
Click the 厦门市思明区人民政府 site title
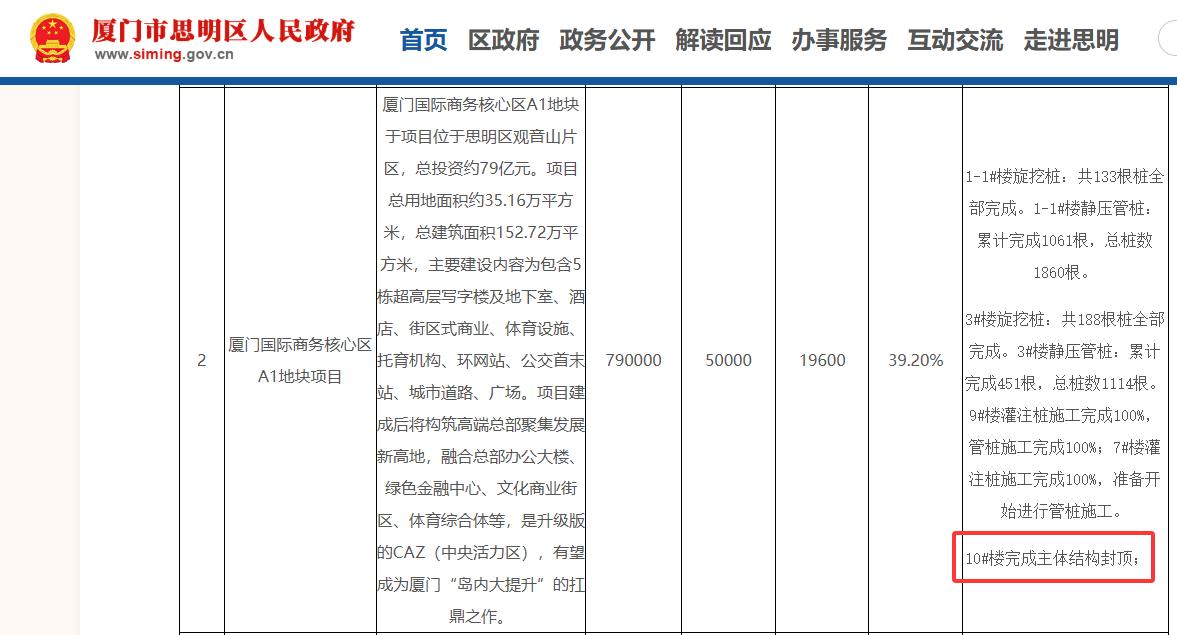(224, 31)
